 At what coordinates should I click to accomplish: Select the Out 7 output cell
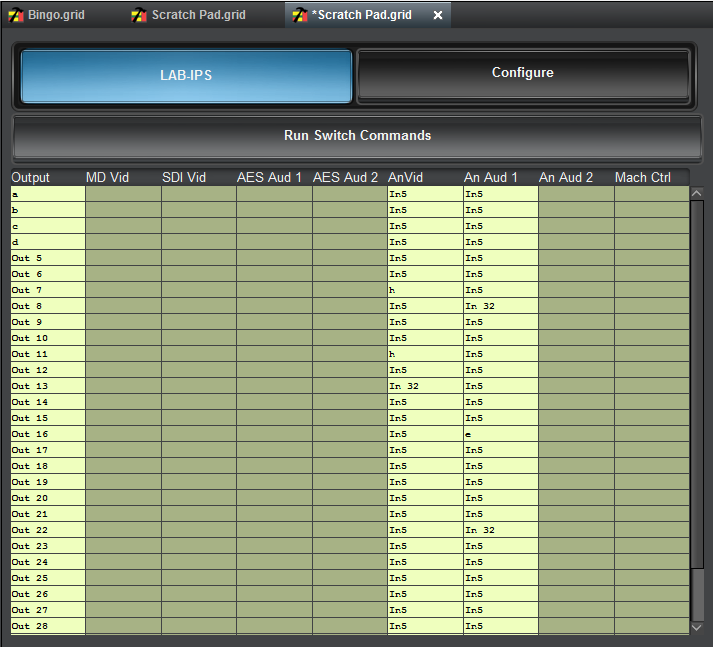point(48,290)
